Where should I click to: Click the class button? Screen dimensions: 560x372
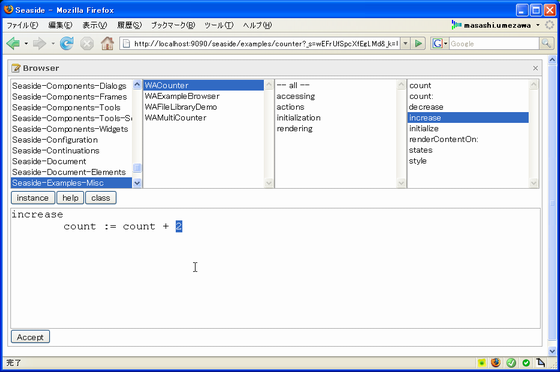coord(100,198)
